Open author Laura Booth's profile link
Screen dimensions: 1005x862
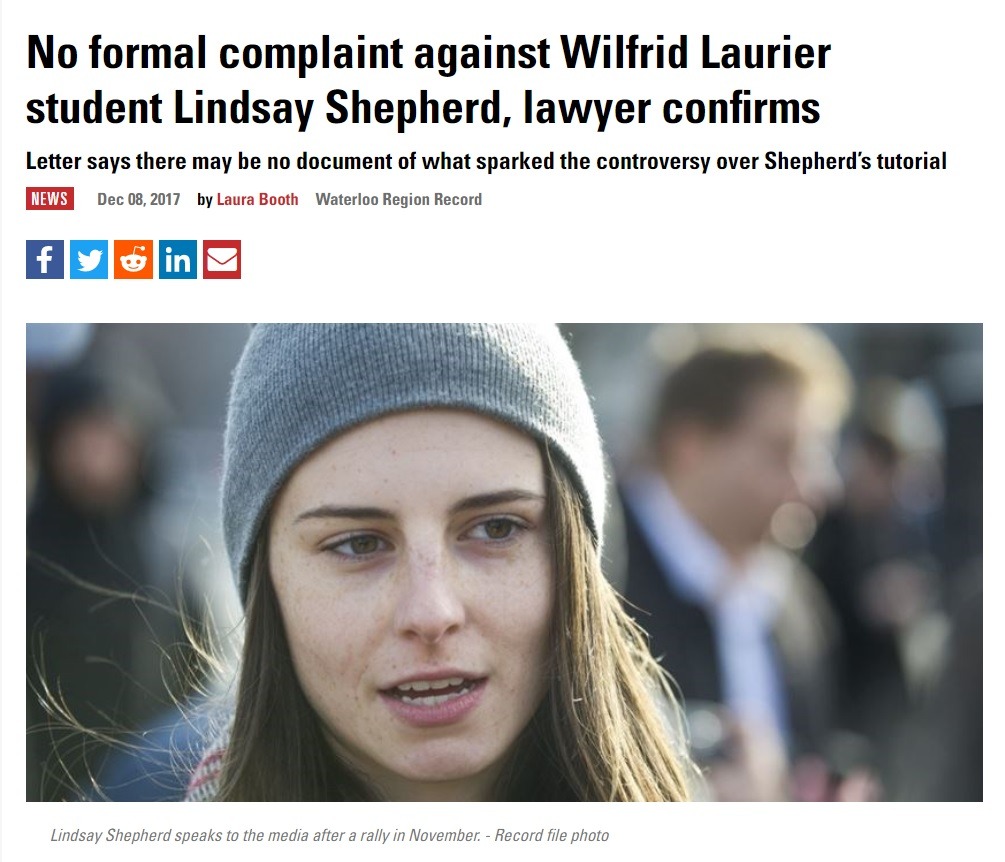pyautogui.click(x=258, y=199)
